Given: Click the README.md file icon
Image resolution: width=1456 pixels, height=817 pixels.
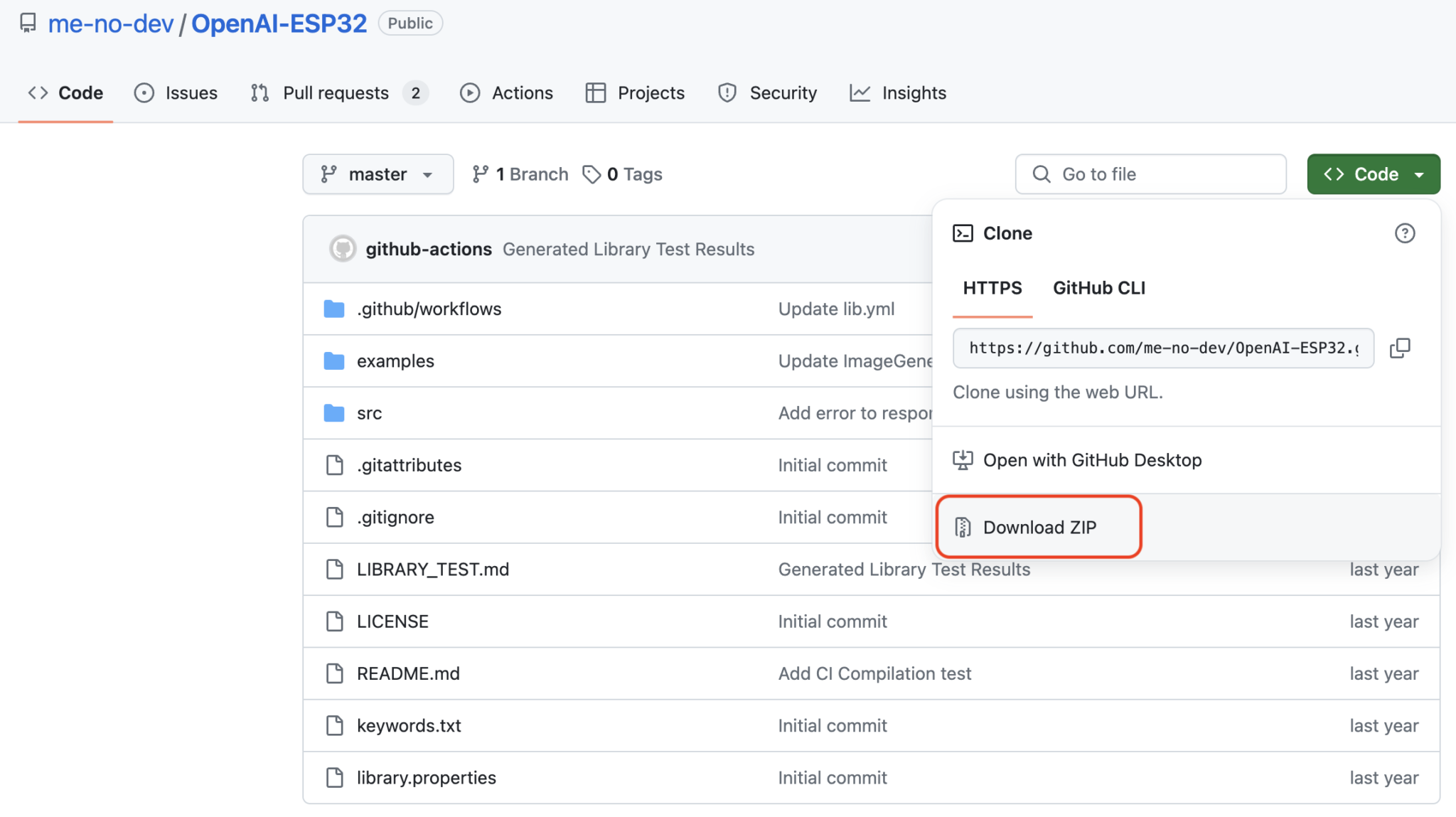Looking at the screenshot, I should (334, 673).
